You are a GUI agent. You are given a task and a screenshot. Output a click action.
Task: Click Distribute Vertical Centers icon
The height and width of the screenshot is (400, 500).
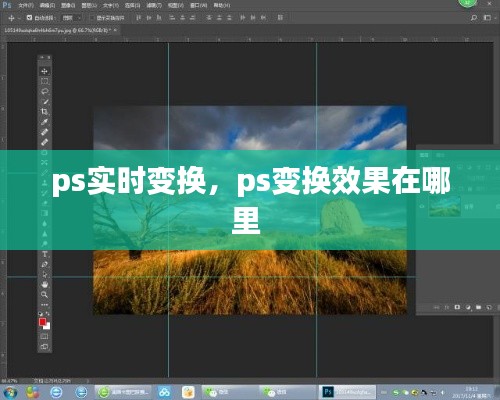[x=219, y=18]
